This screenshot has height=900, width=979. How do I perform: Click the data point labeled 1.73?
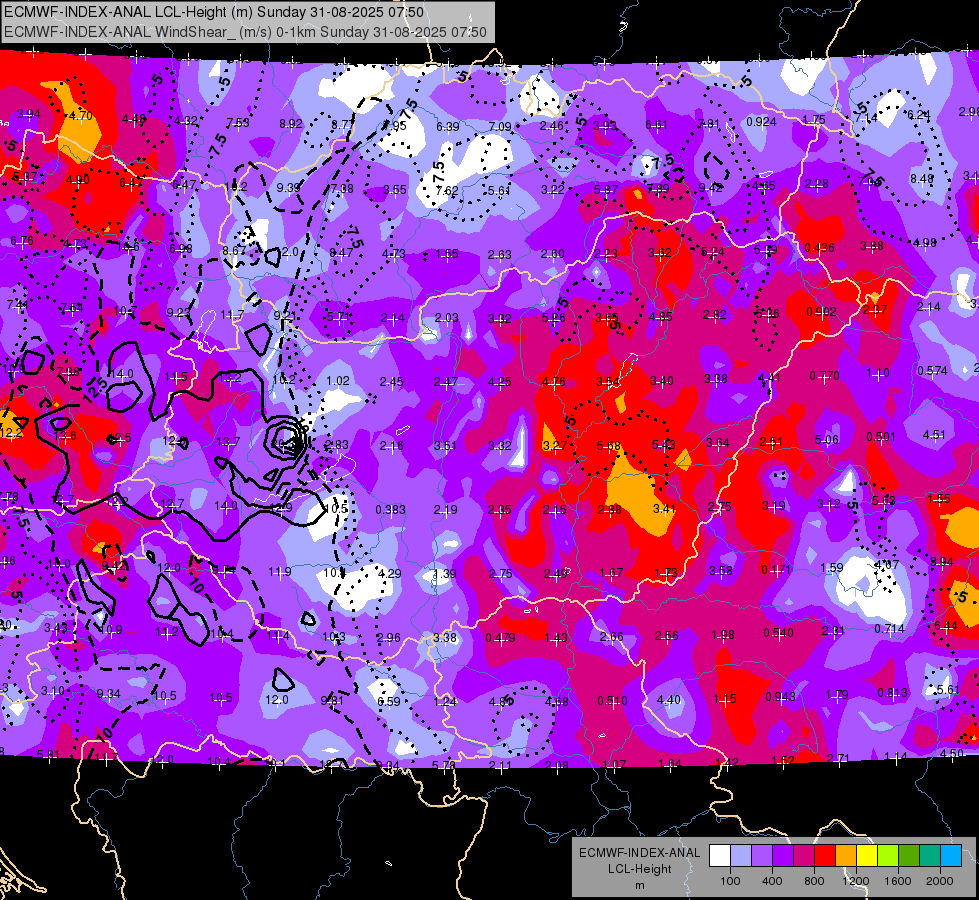click(x=666, y=572)
